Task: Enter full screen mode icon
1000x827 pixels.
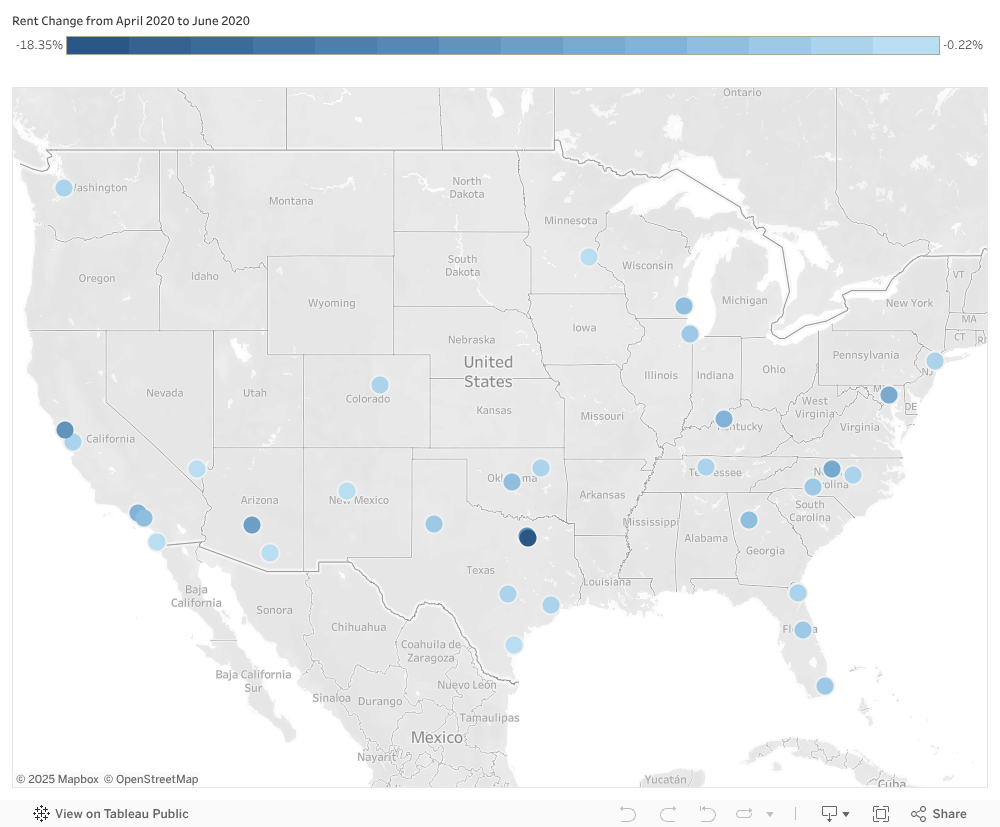Action: point(881,814)
